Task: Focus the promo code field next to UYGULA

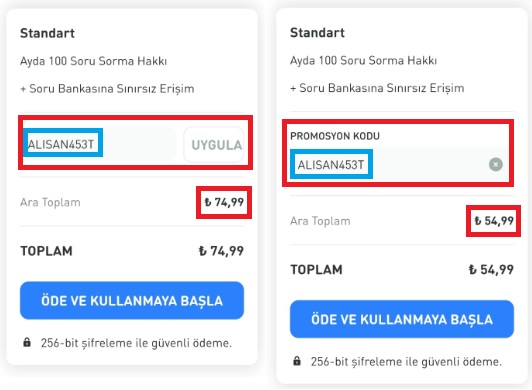Action: pos(99,144)
